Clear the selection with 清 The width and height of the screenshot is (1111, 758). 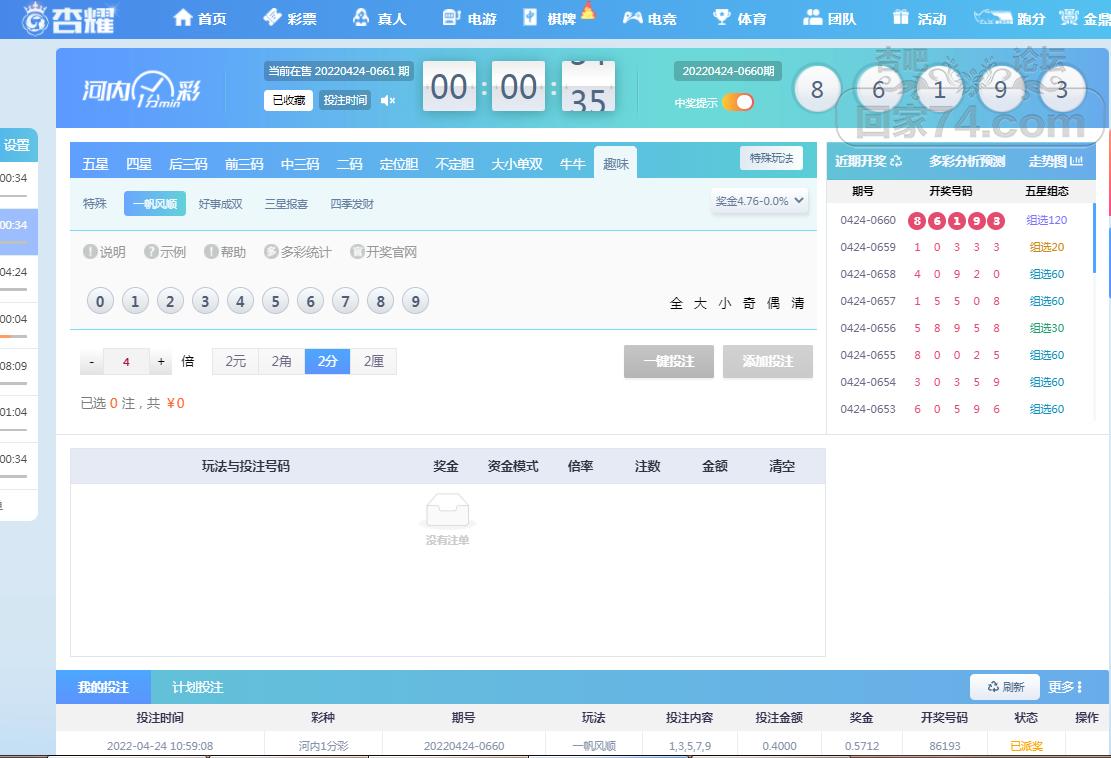pyautogui.click(x=798, y=303)
